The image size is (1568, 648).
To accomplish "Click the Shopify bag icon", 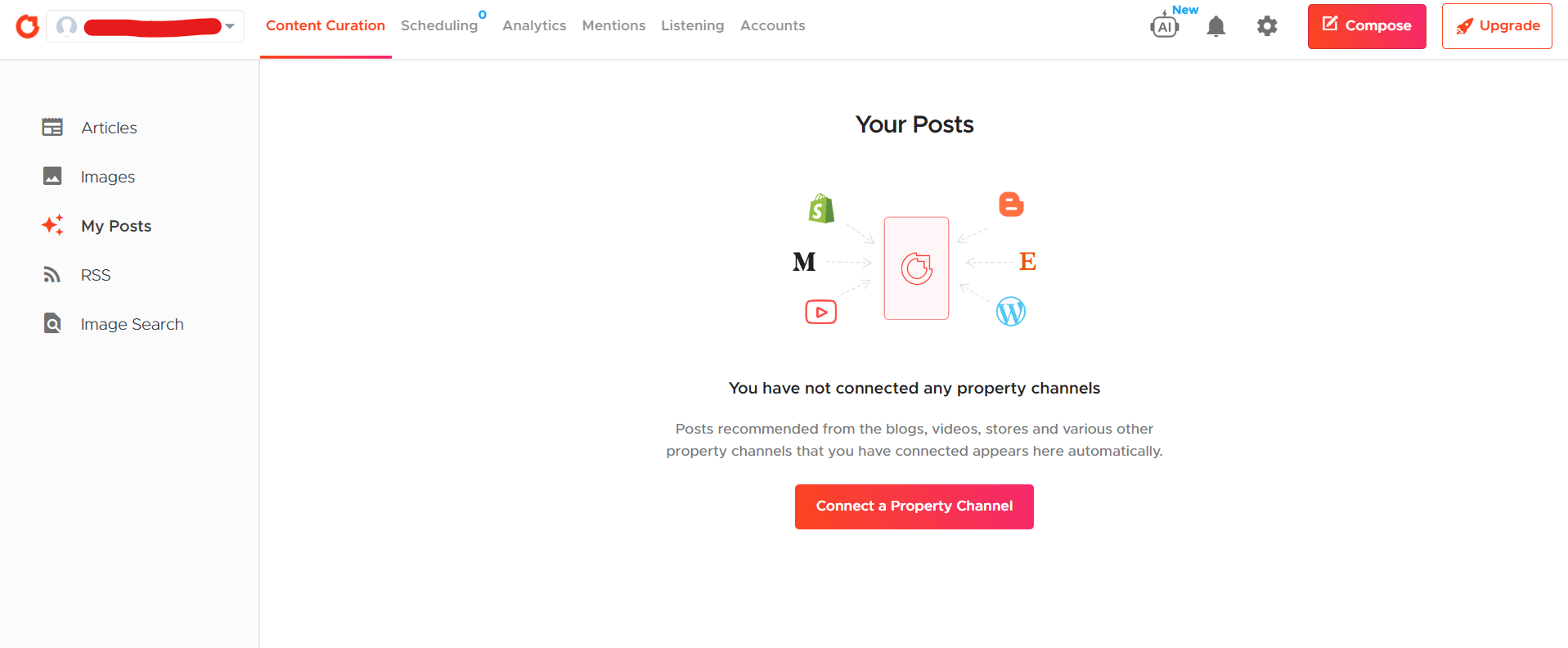I will 821,209.
